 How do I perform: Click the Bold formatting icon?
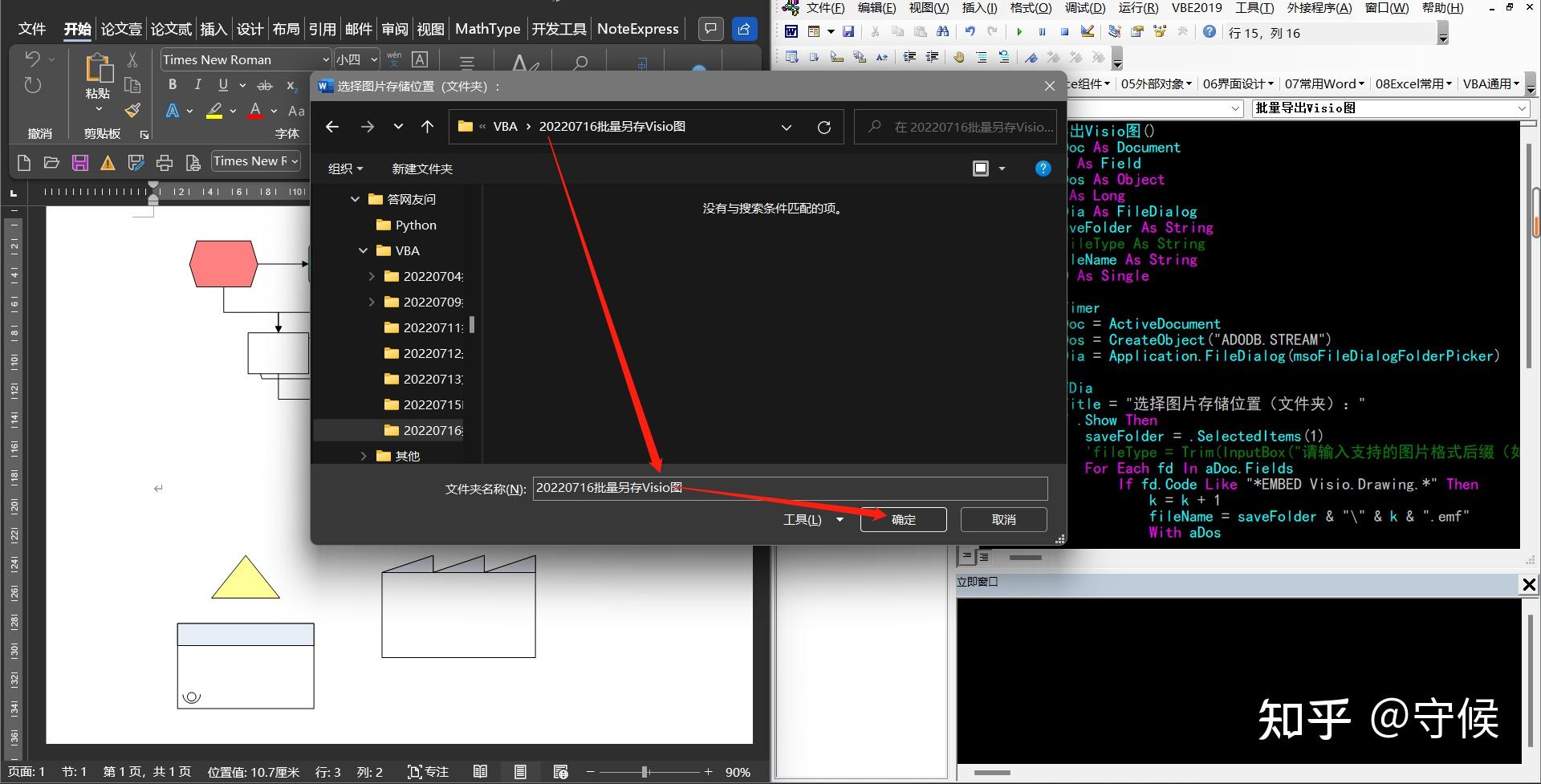pyautogui.click(x=173, y=85)
